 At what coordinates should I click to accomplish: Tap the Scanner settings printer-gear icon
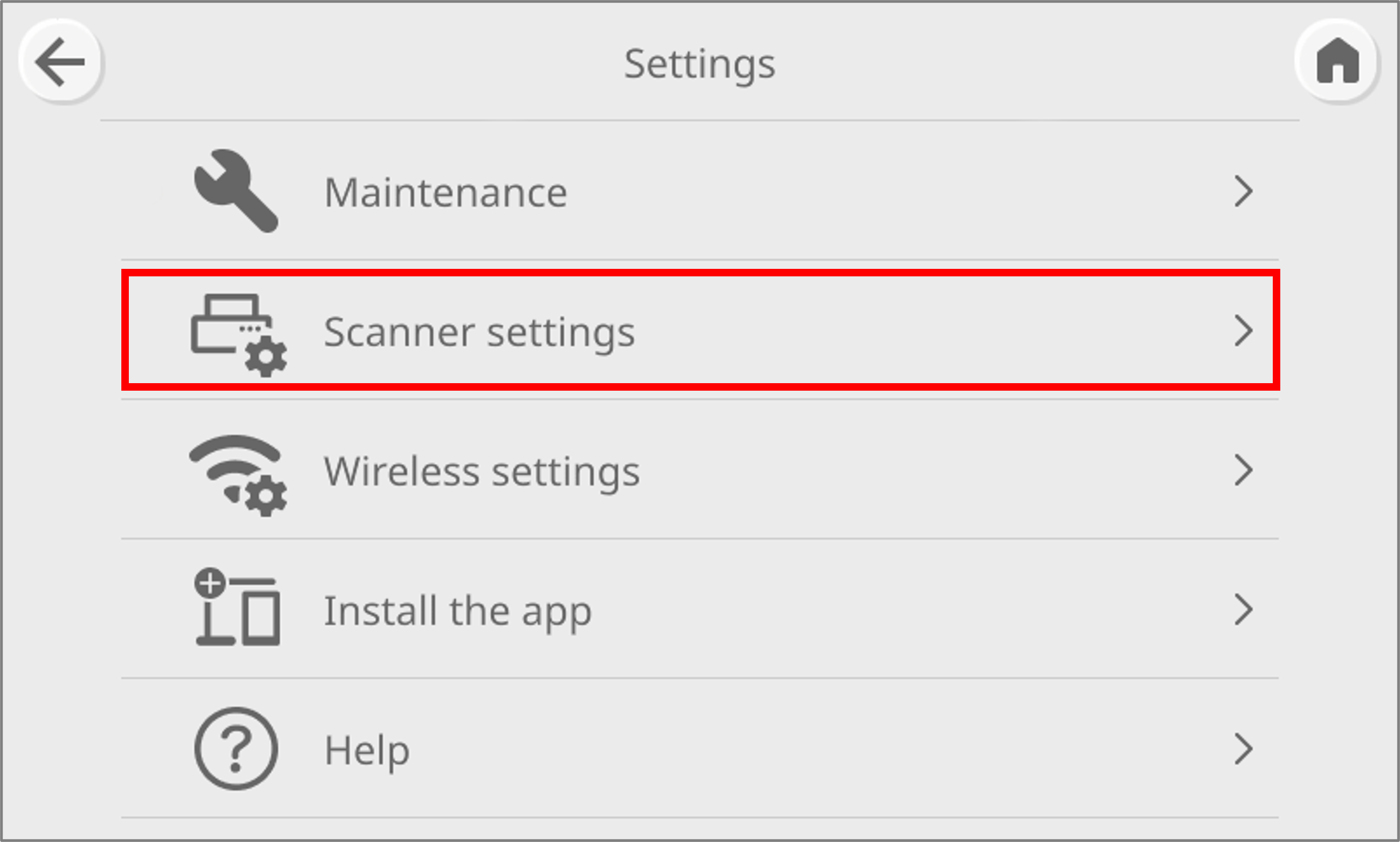(238, 334)
